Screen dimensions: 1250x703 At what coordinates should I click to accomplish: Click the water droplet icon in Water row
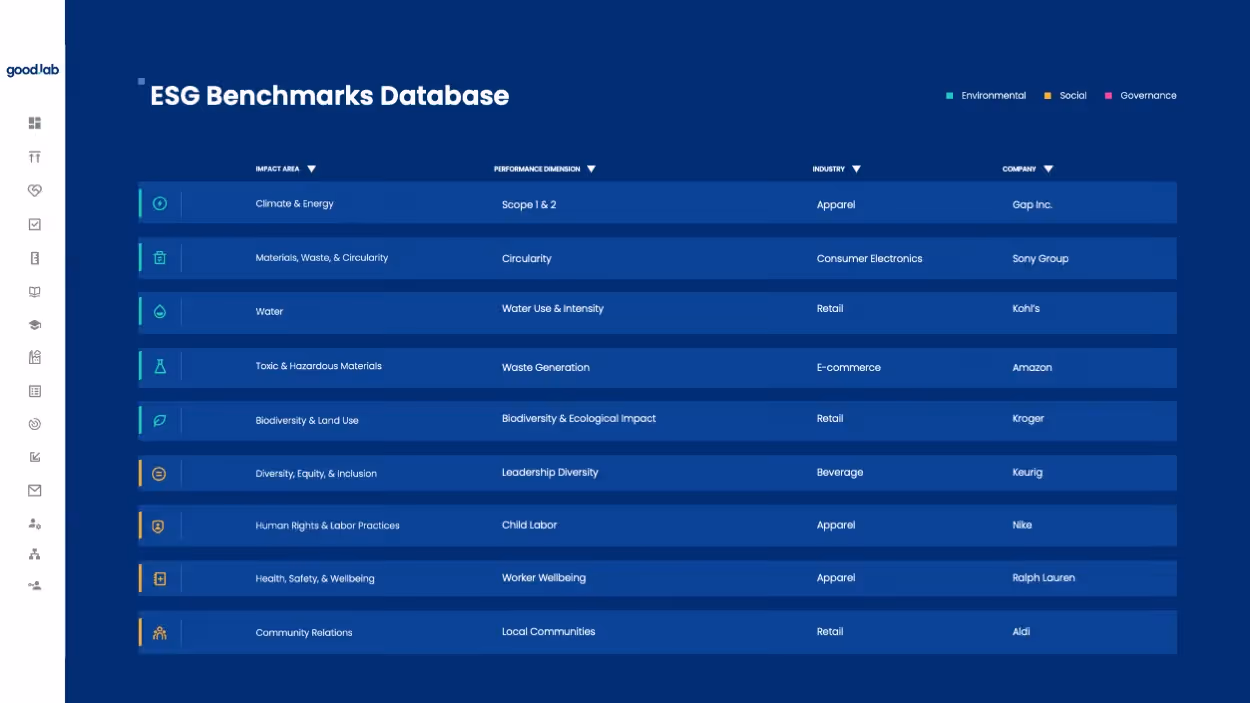pos(159,311)
